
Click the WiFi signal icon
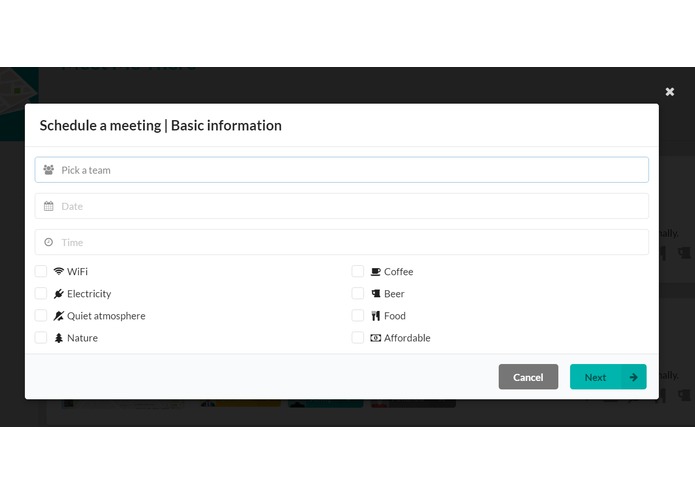click(x=59, y=271)
